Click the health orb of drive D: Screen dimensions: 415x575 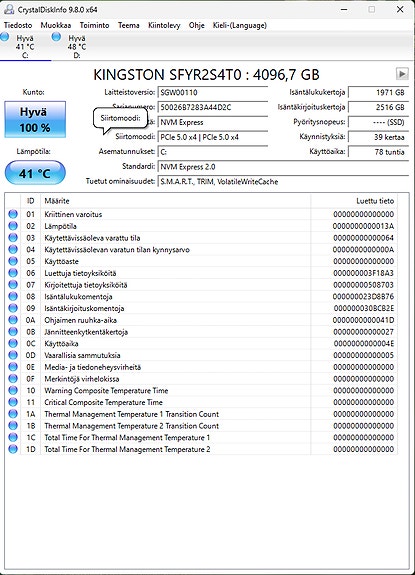56,37
